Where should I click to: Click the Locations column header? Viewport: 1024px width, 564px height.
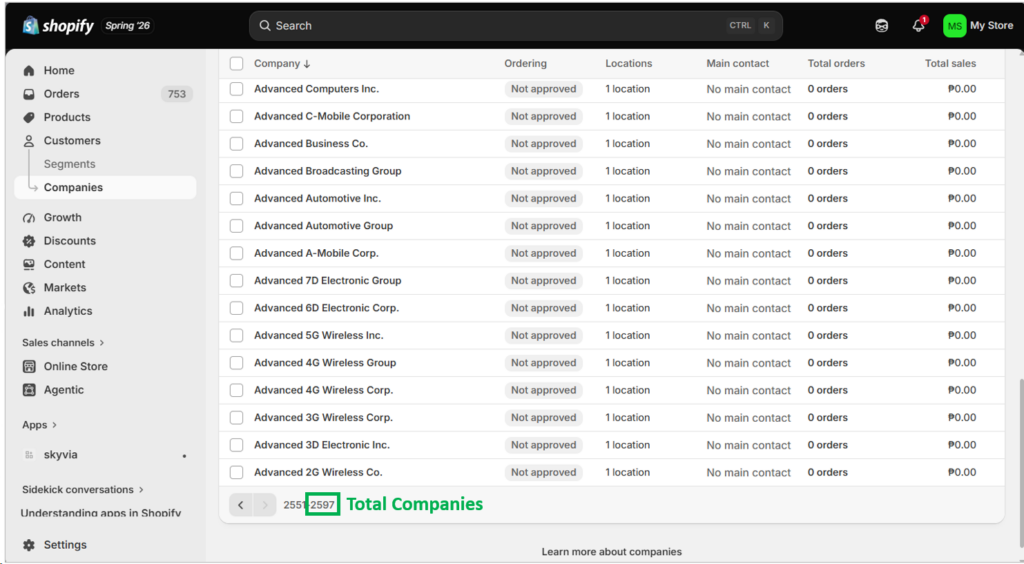pyautogui.click(x=628, y=63)
